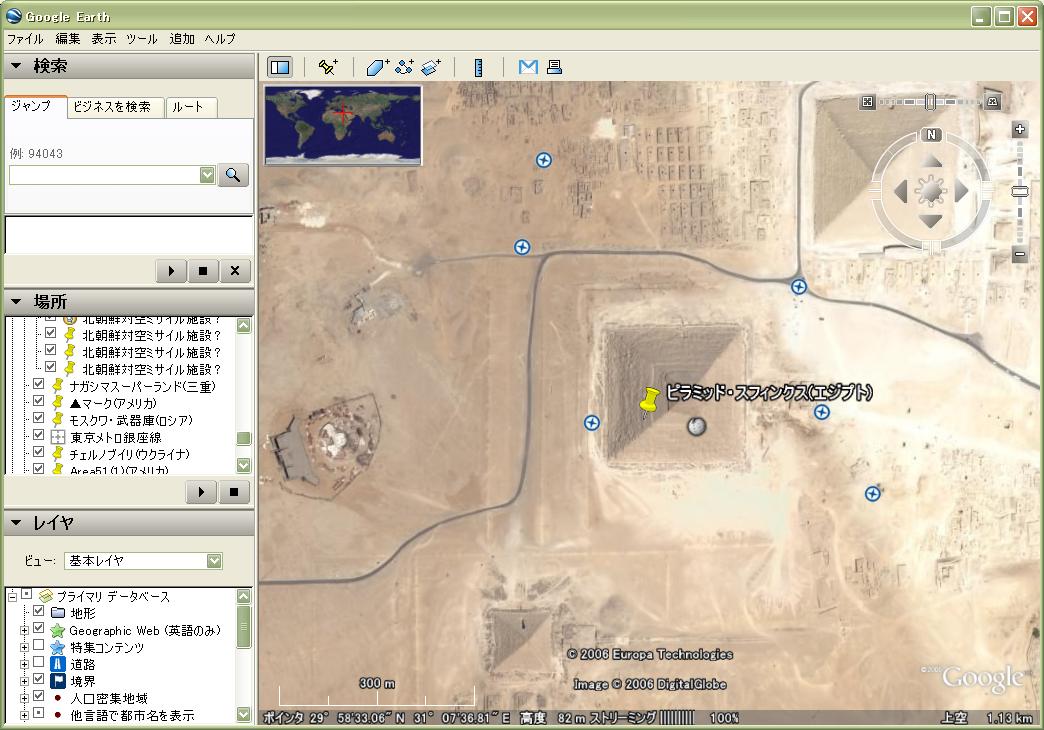Add a polygon from the toolbar
Viewport: 1044px width, 730px height.
coord(378,67)
